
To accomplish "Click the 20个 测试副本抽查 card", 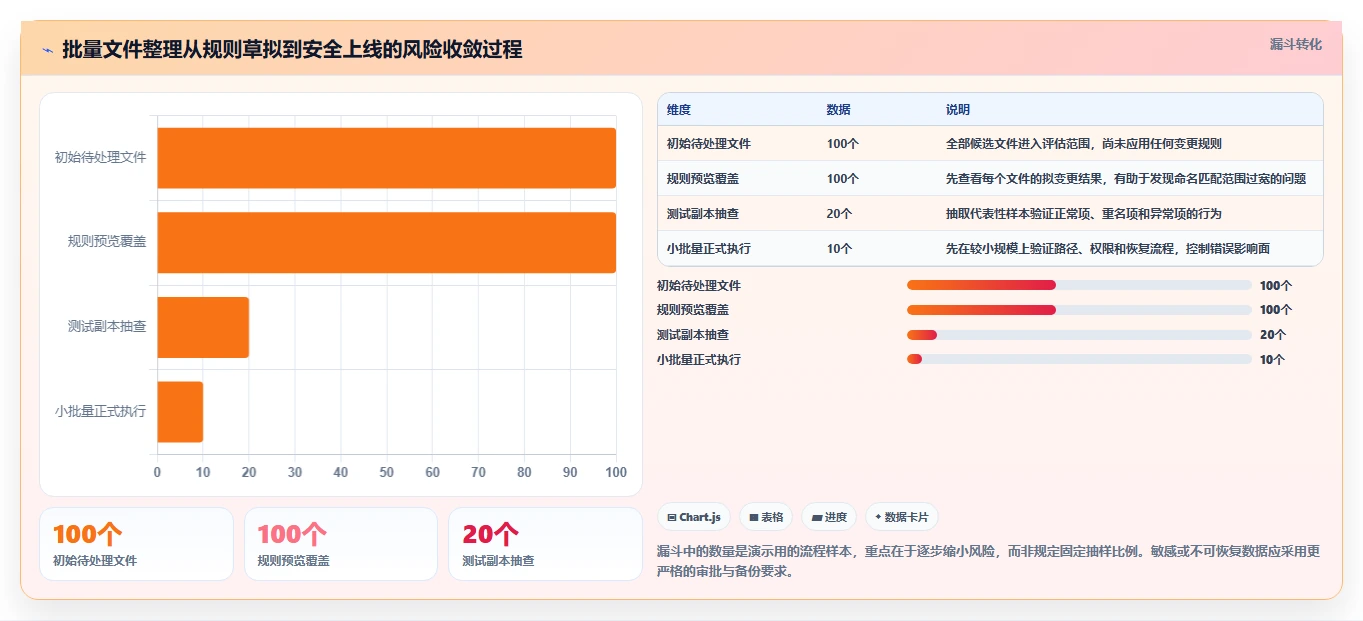I will point(545,544).
